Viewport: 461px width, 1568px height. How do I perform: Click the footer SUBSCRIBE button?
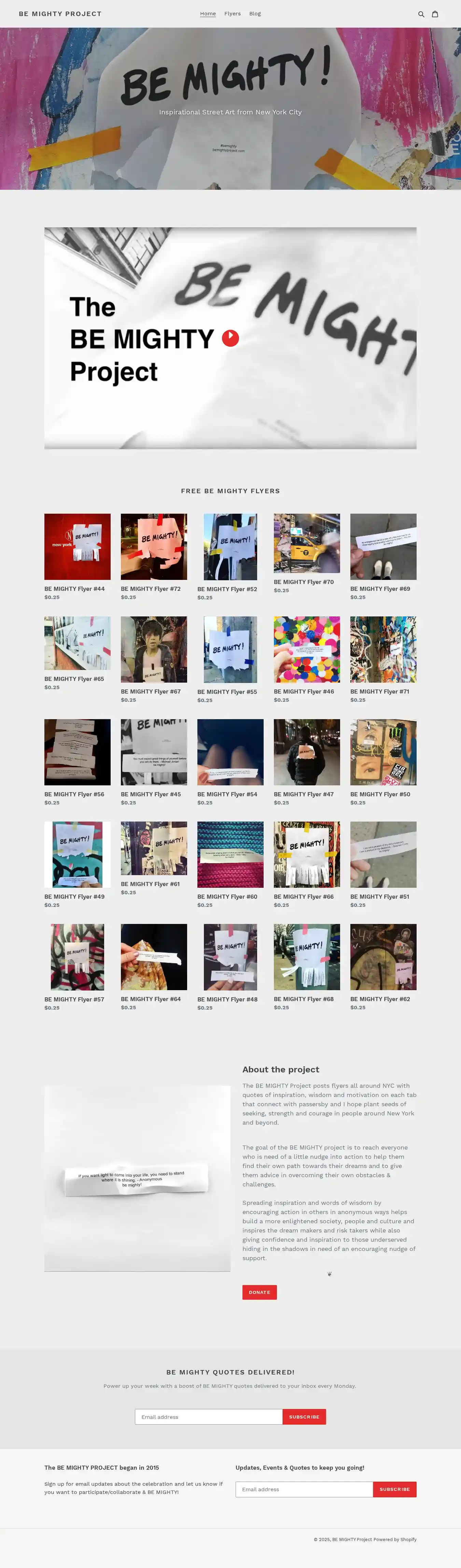pyautogui.click(x=395, y=1489)
